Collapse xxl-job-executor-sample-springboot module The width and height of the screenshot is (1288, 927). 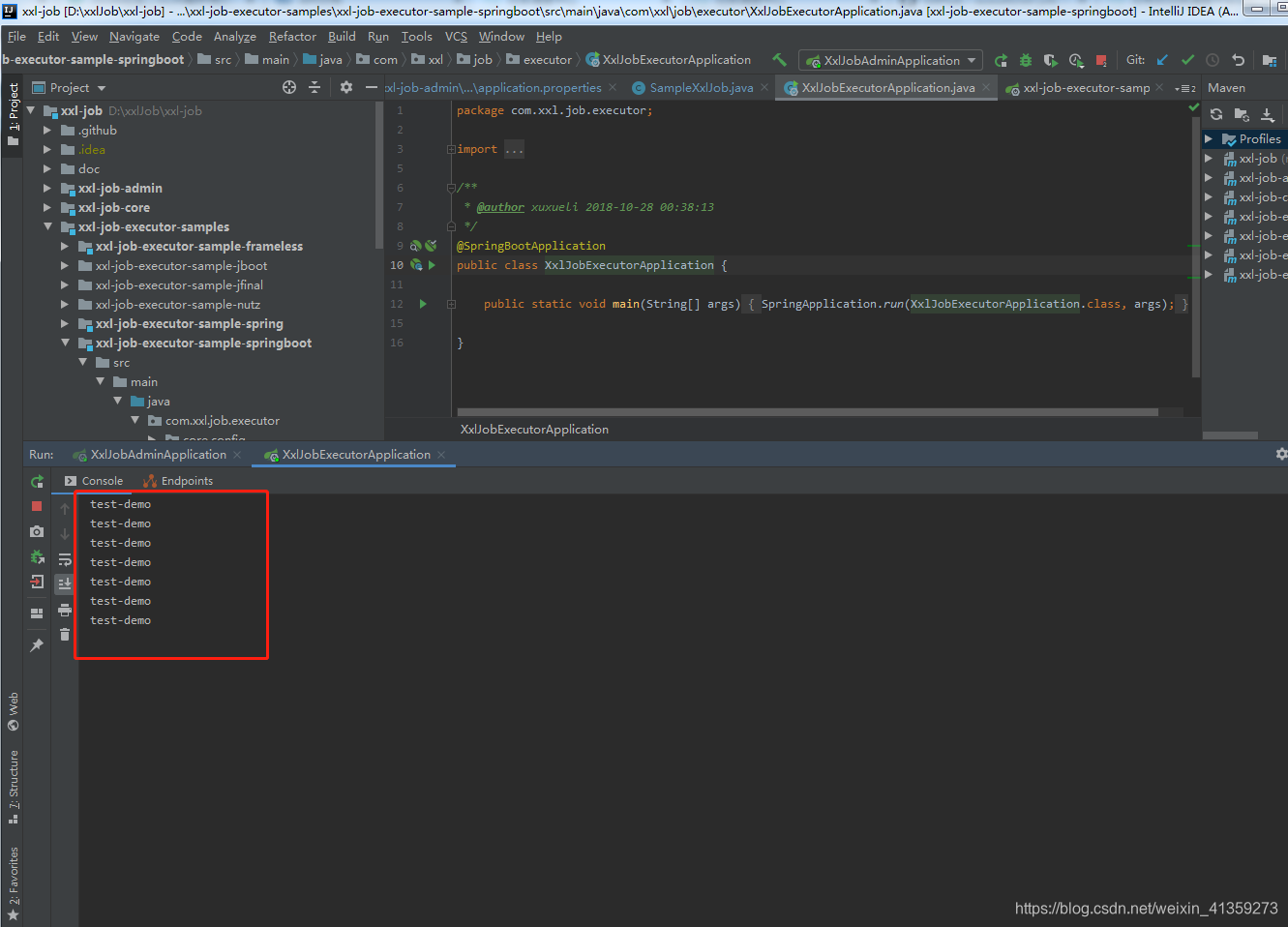click(x=65, y=343)
